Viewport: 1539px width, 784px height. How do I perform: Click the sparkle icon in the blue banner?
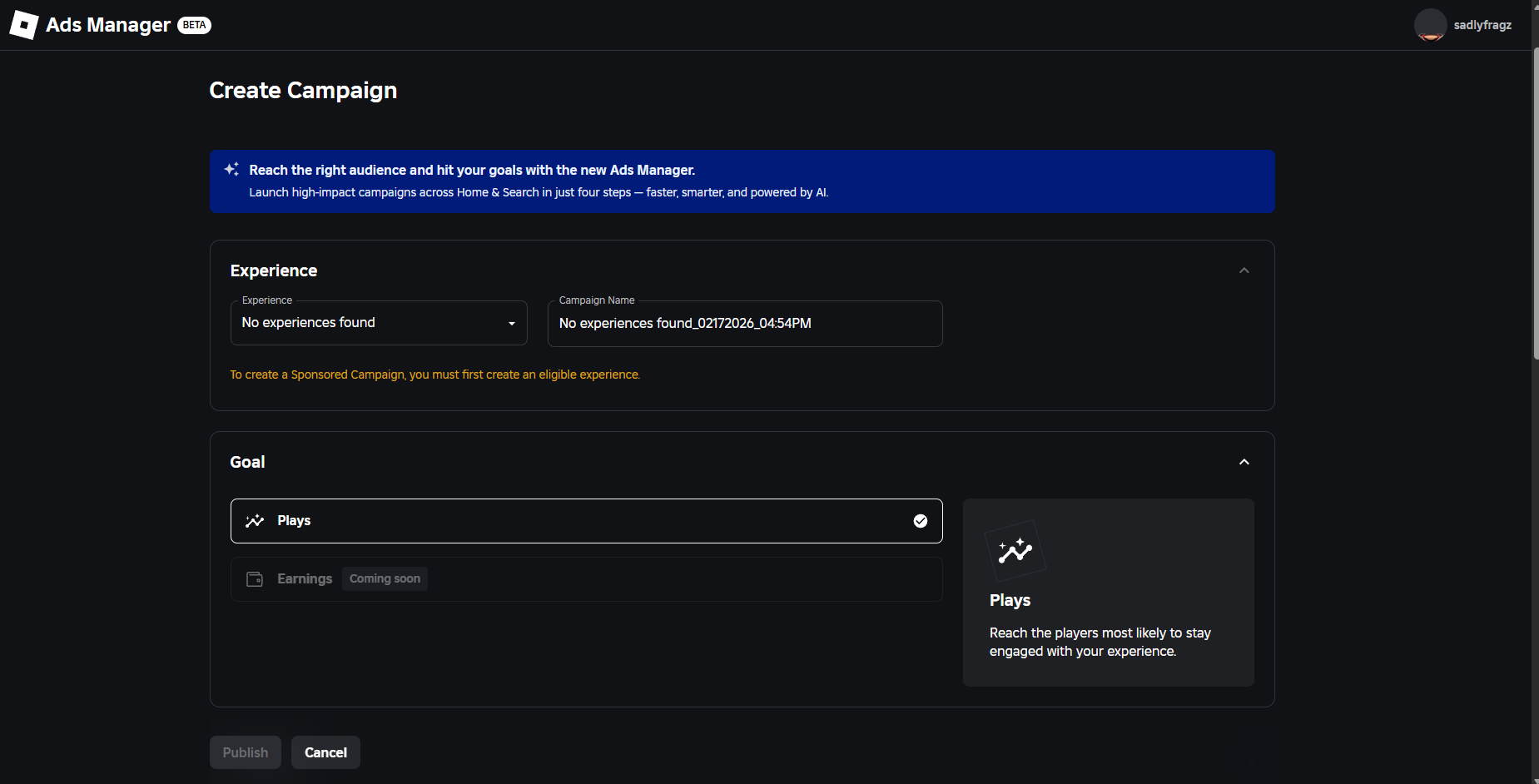[231, 169]
